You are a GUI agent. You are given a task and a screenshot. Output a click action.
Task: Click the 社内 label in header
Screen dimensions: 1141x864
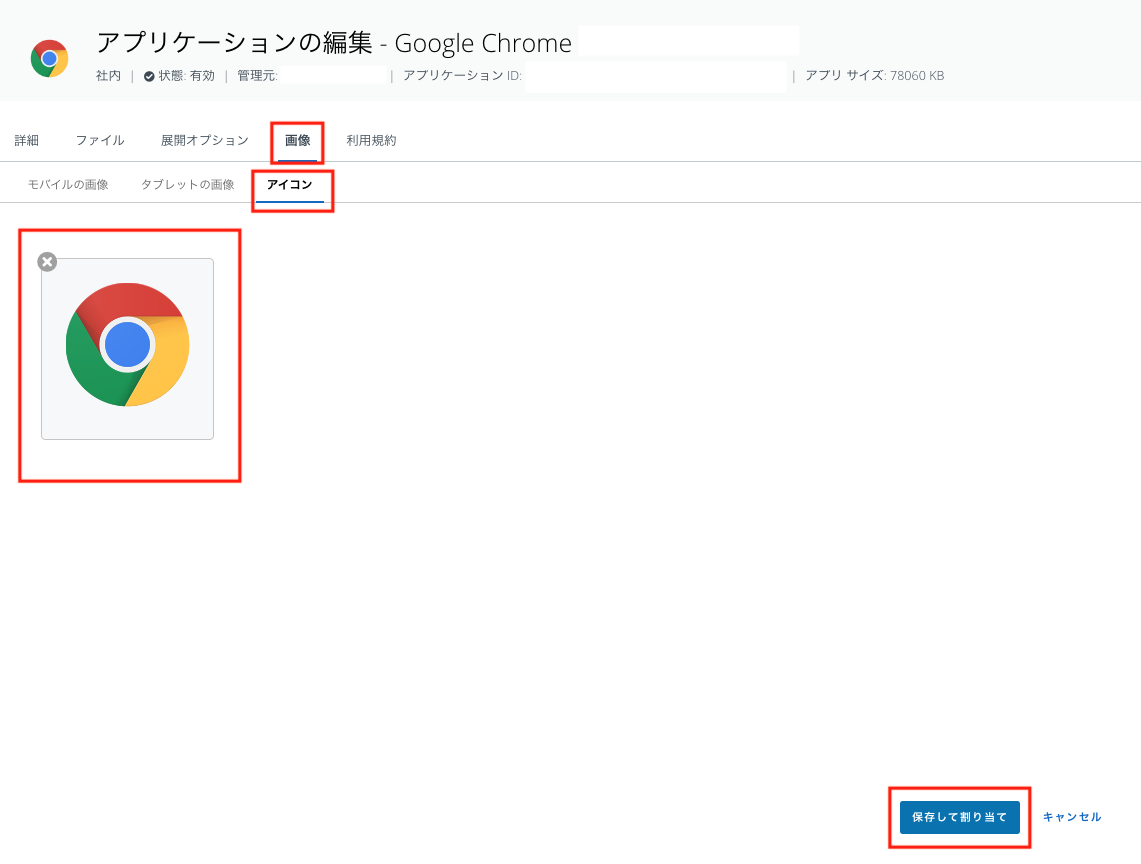pyautogui.click(x=108, y=76)
